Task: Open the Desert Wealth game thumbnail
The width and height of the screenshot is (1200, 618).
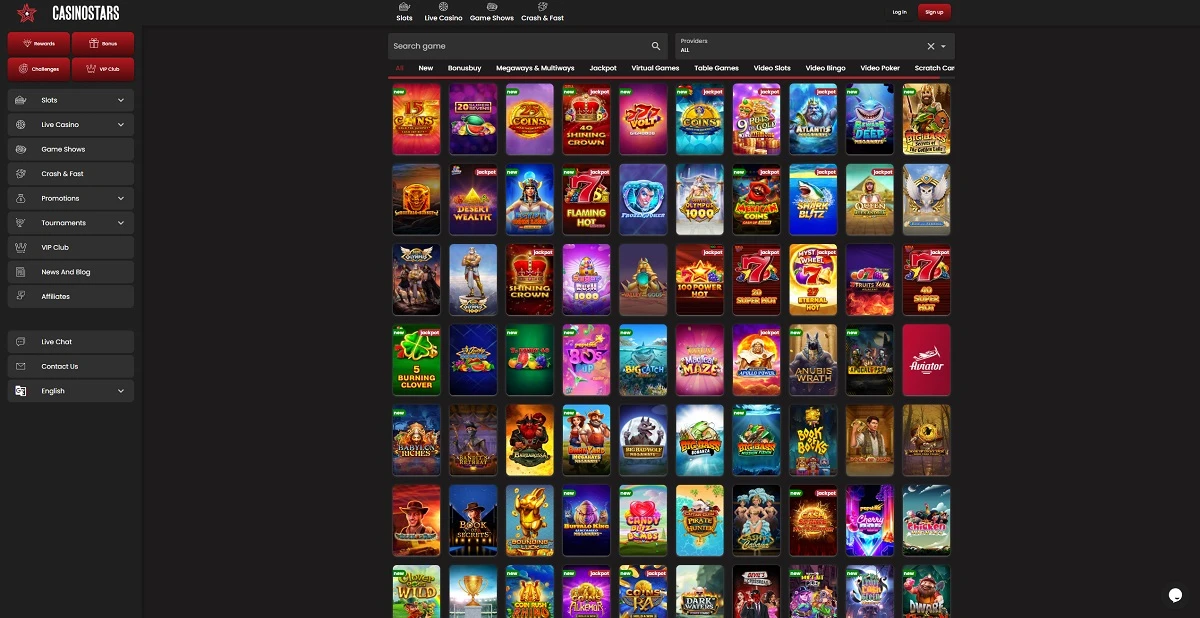Action: (473, 199)
